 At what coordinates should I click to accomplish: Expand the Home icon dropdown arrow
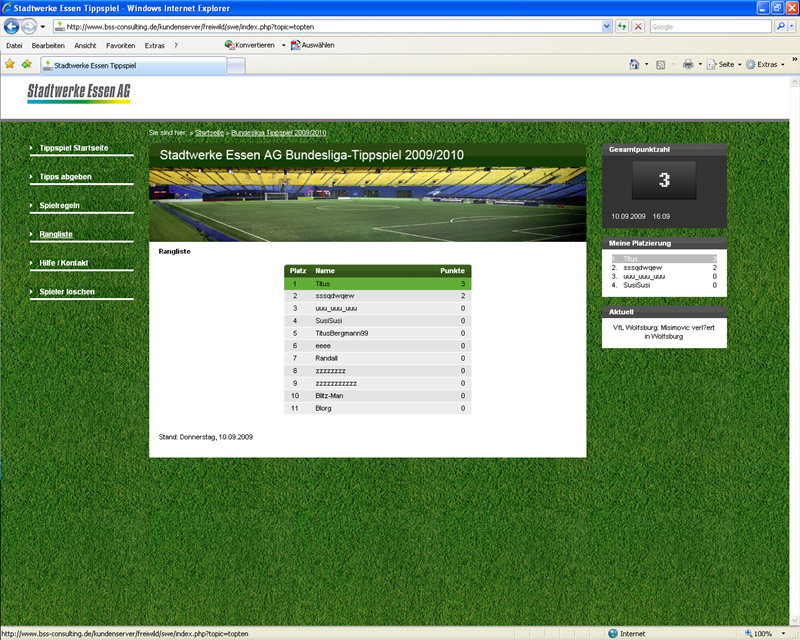[x=646, y=64]
